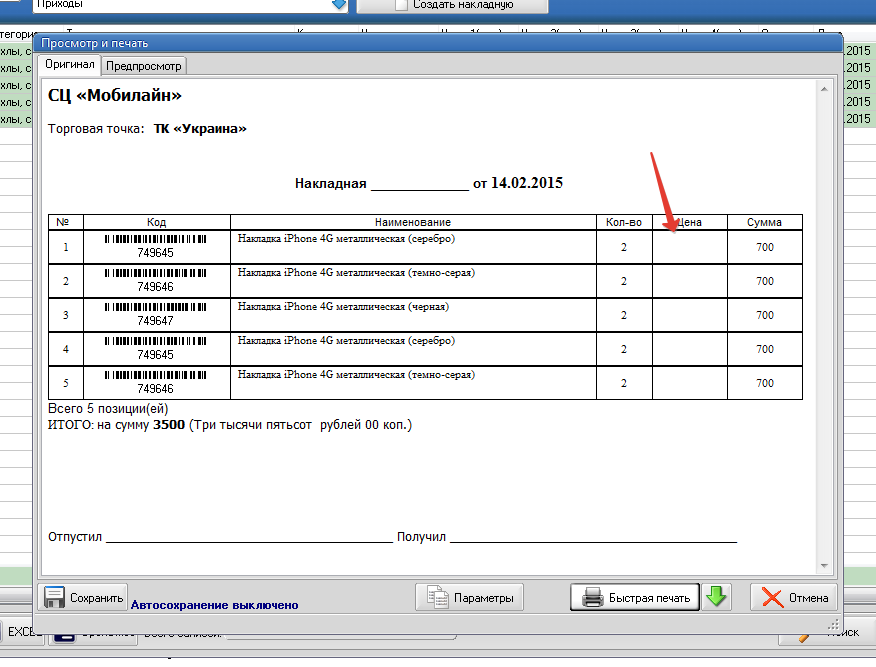
Task: Click the green down arrow button
Action: (716, 597)
